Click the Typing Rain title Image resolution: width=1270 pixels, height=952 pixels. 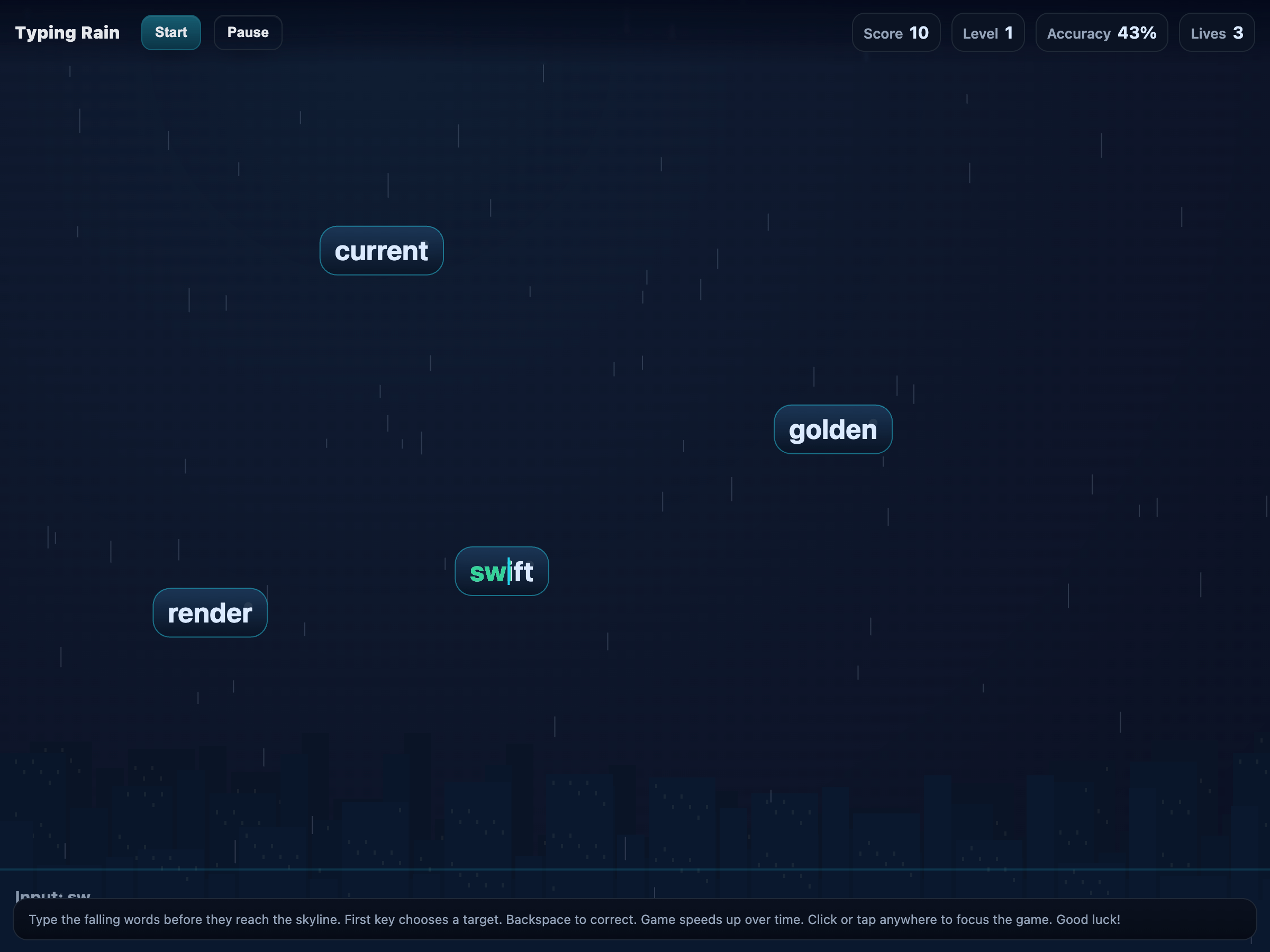tap(67, 33)
